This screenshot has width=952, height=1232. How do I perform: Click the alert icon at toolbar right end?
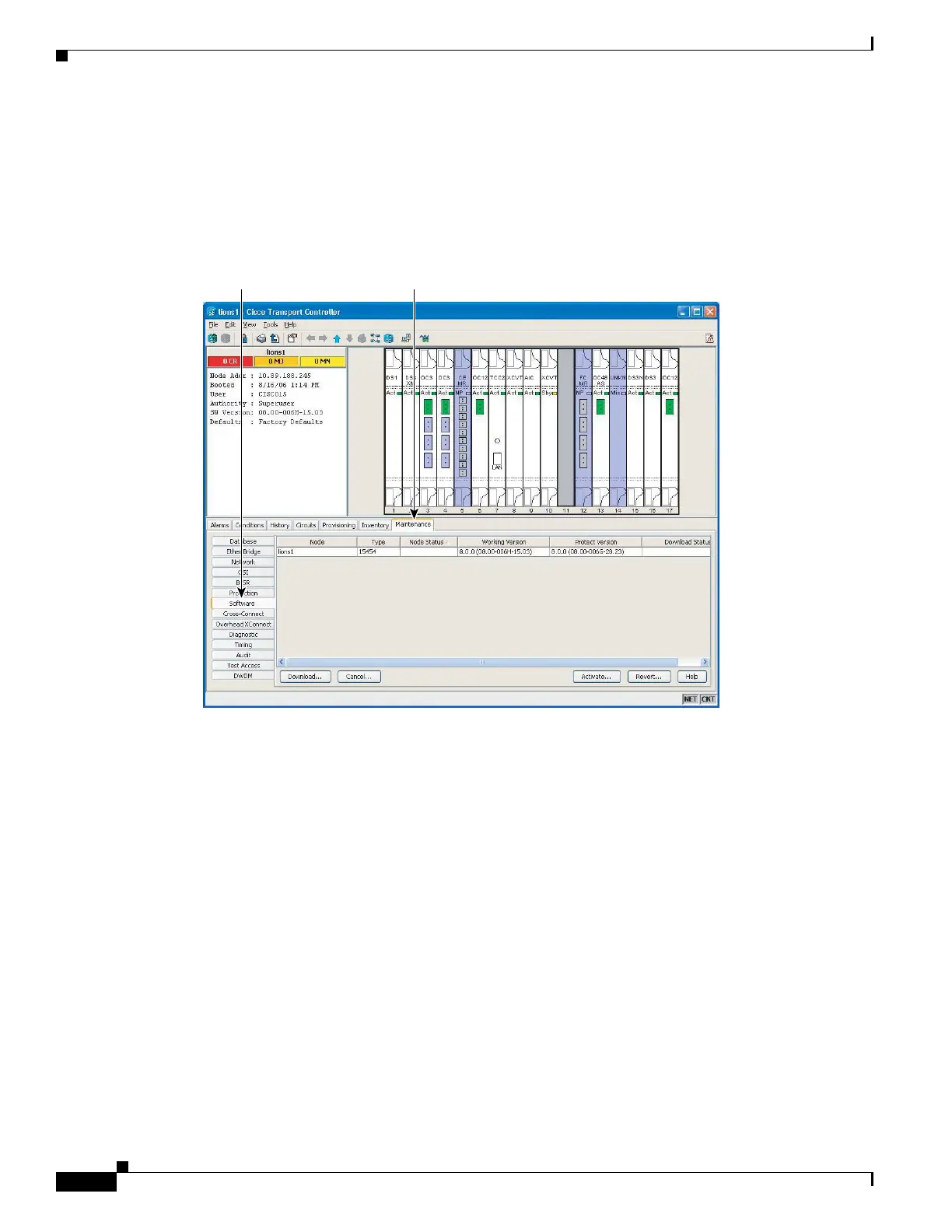coord(709,338)
